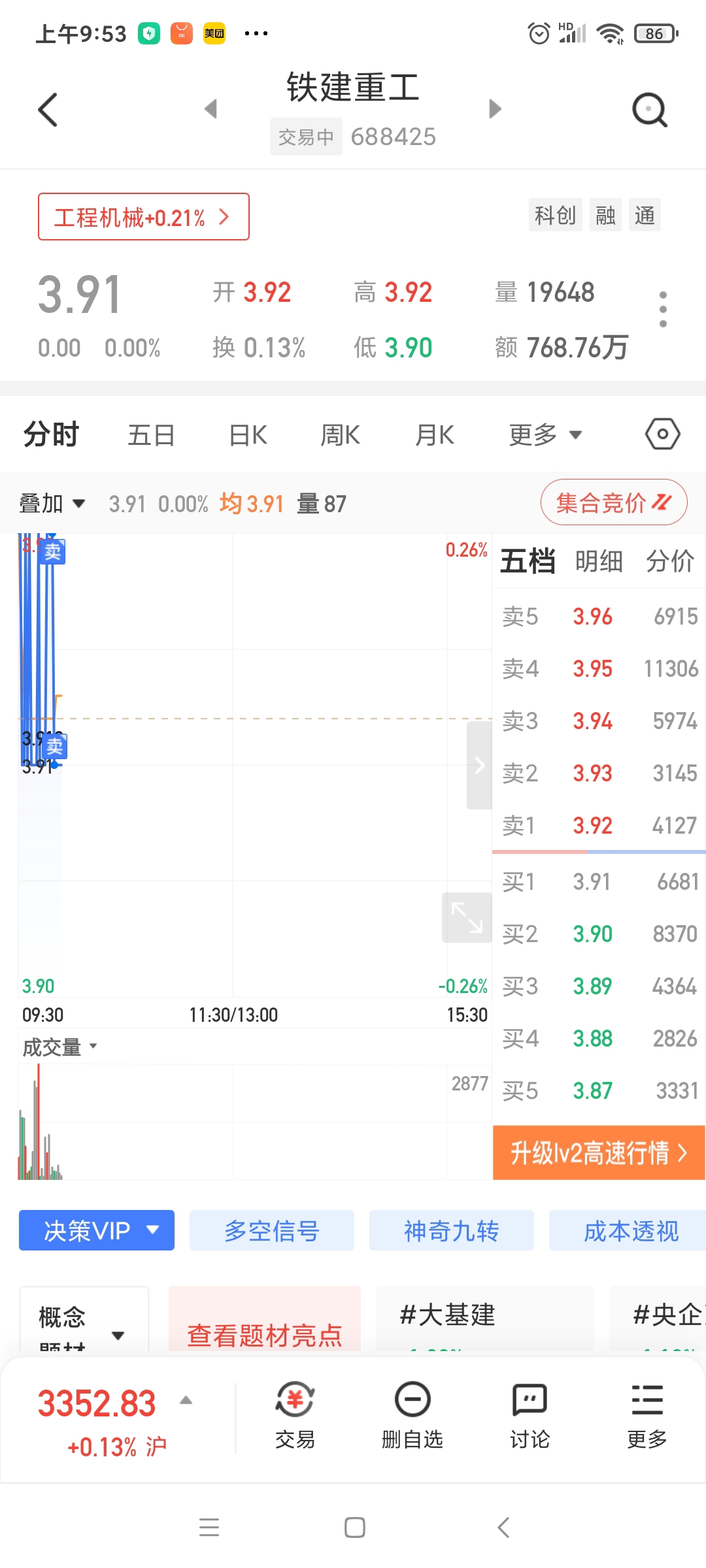Screen dimensions: 706x1568
Task: Collapse the order book side panel arrow
Action: point(479,765)
